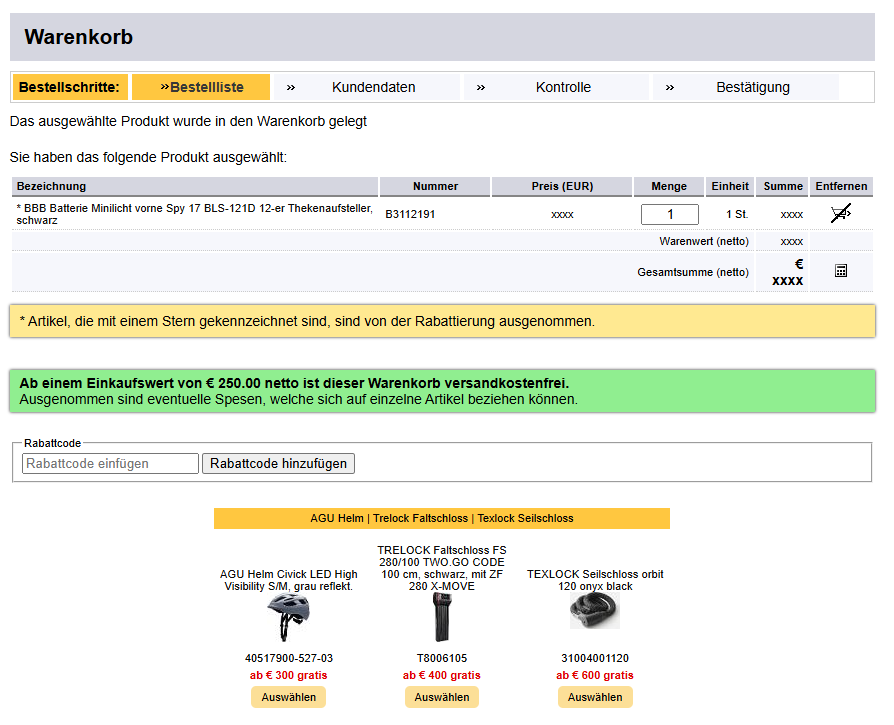Click the 'ab € 400 gratis' label
Screen dimensions: 894x725
(x=442, y=675)
